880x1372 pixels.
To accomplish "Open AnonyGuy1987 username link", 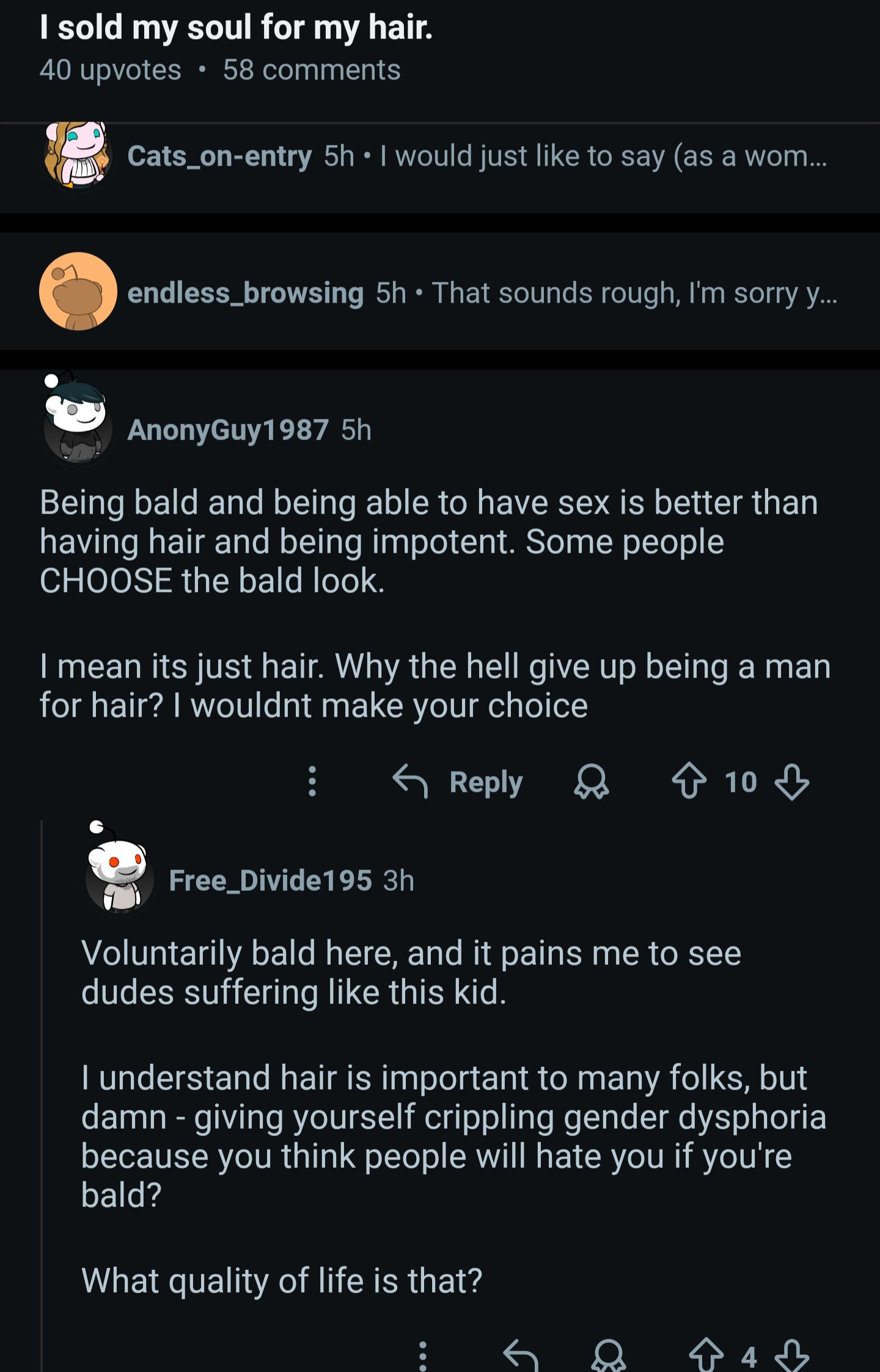I will coord(228,430).
